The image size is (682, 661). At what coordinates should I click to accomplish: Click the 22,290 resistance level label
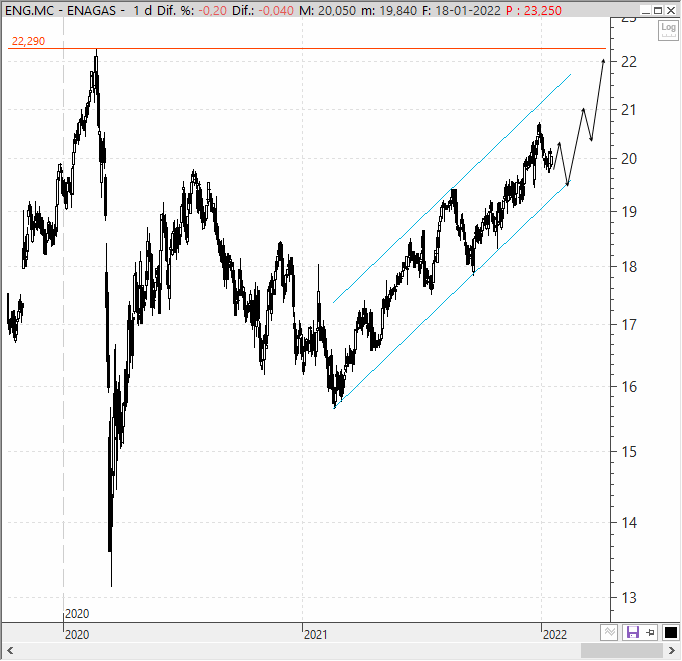click(x=28, y=41)
